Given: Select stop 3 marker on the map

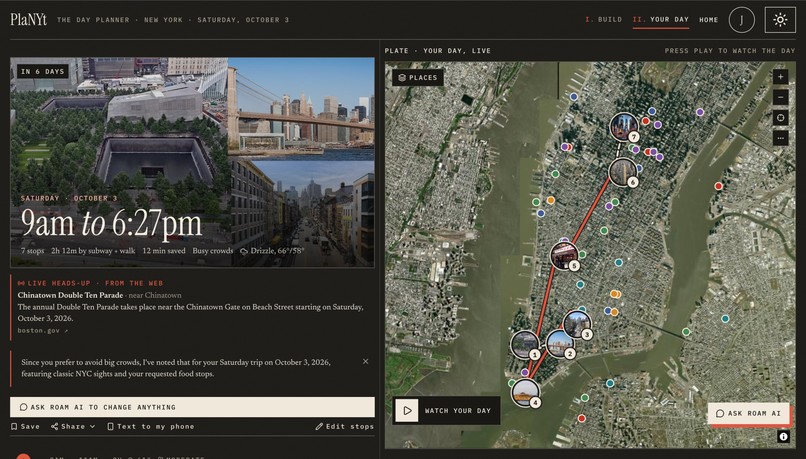Looking at the screenshot, I should point(577,324).
